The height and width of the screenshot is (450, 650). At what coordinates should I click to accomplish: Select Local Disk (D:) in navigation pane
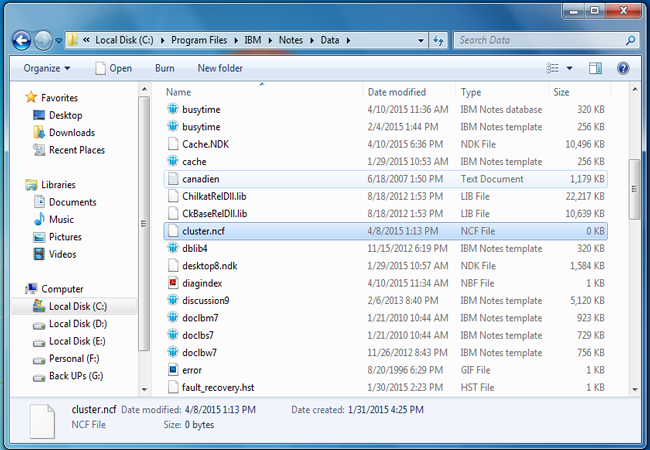77,323
